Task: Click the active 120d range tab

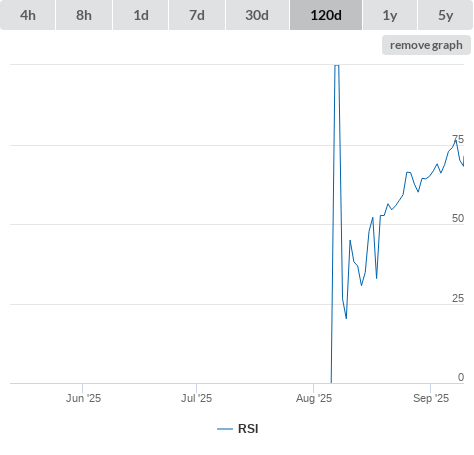Action: [326, 15]
